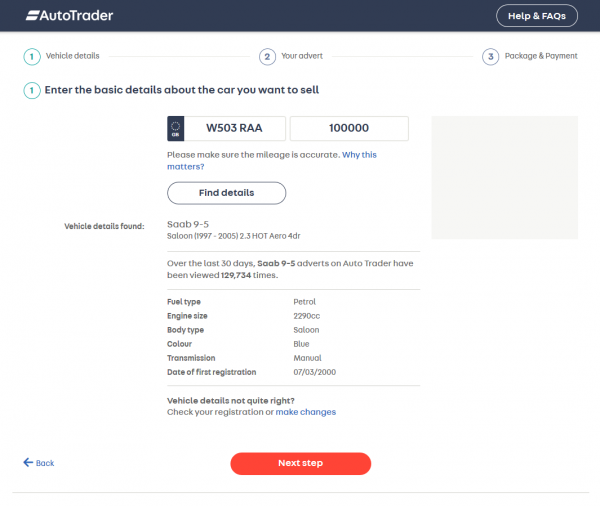Click the AutoTrader logo
Viewport: 600px width, 506px height.
69,15
